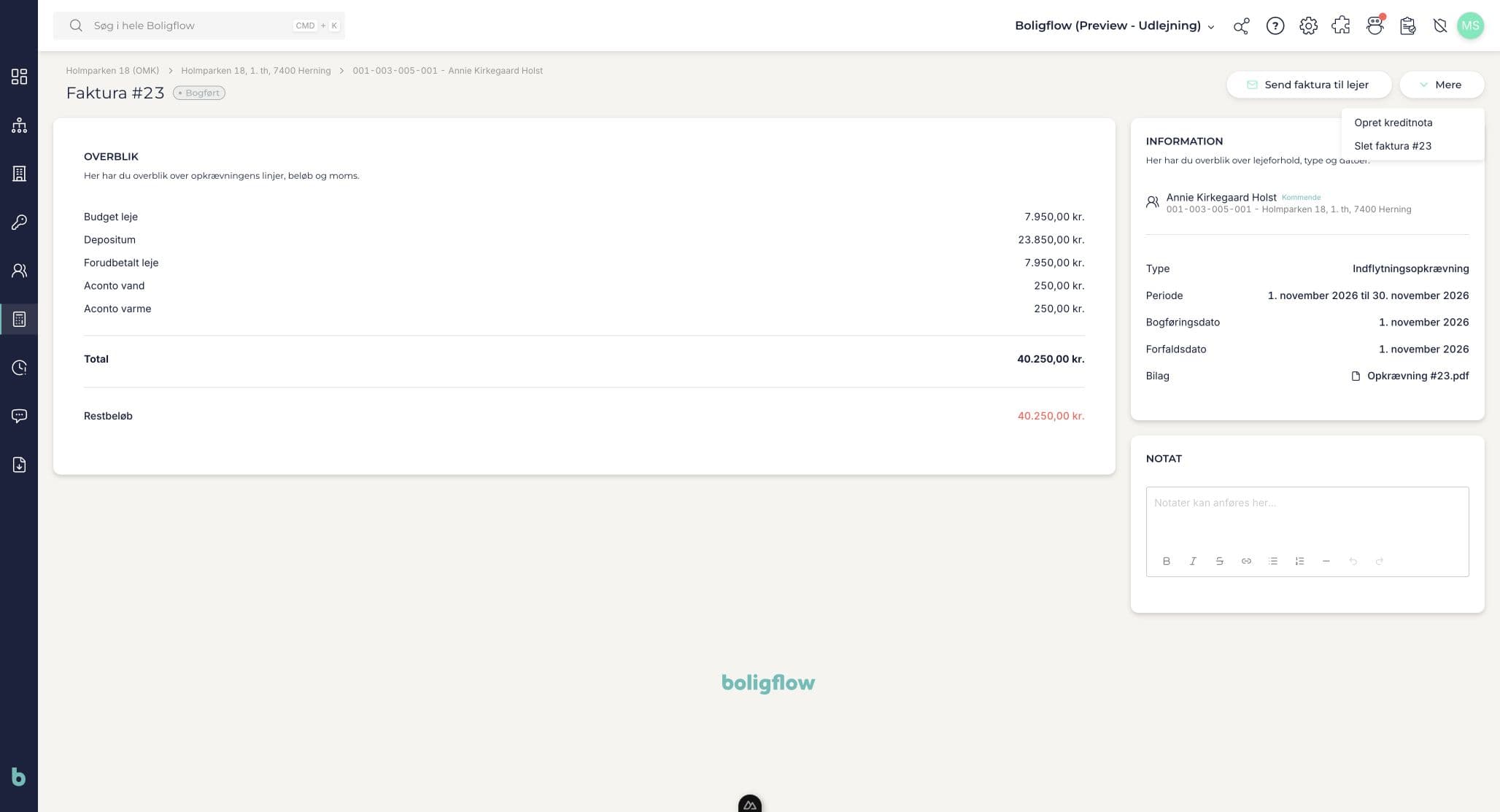Open the support avatar with red badge

pyautogui.click(x=1375, y=26)
